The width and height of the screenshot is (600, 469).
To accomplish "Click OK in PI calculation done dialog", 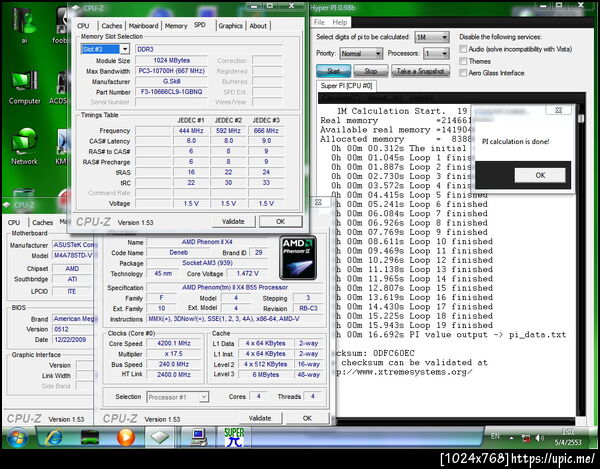I will click(x=540, y=175).
